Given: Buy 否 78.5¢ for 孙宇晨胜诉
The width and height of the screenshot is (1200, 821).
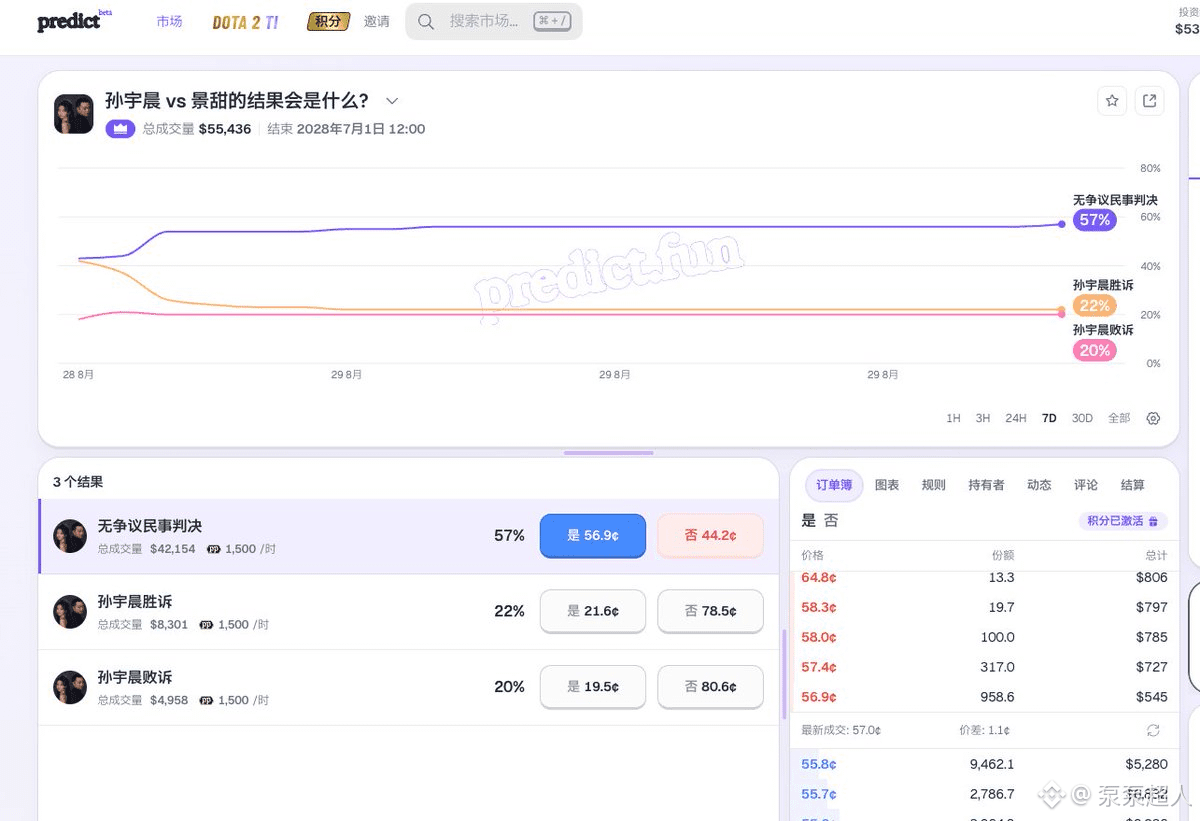Looking at the screenshot, I should (710, 611).
